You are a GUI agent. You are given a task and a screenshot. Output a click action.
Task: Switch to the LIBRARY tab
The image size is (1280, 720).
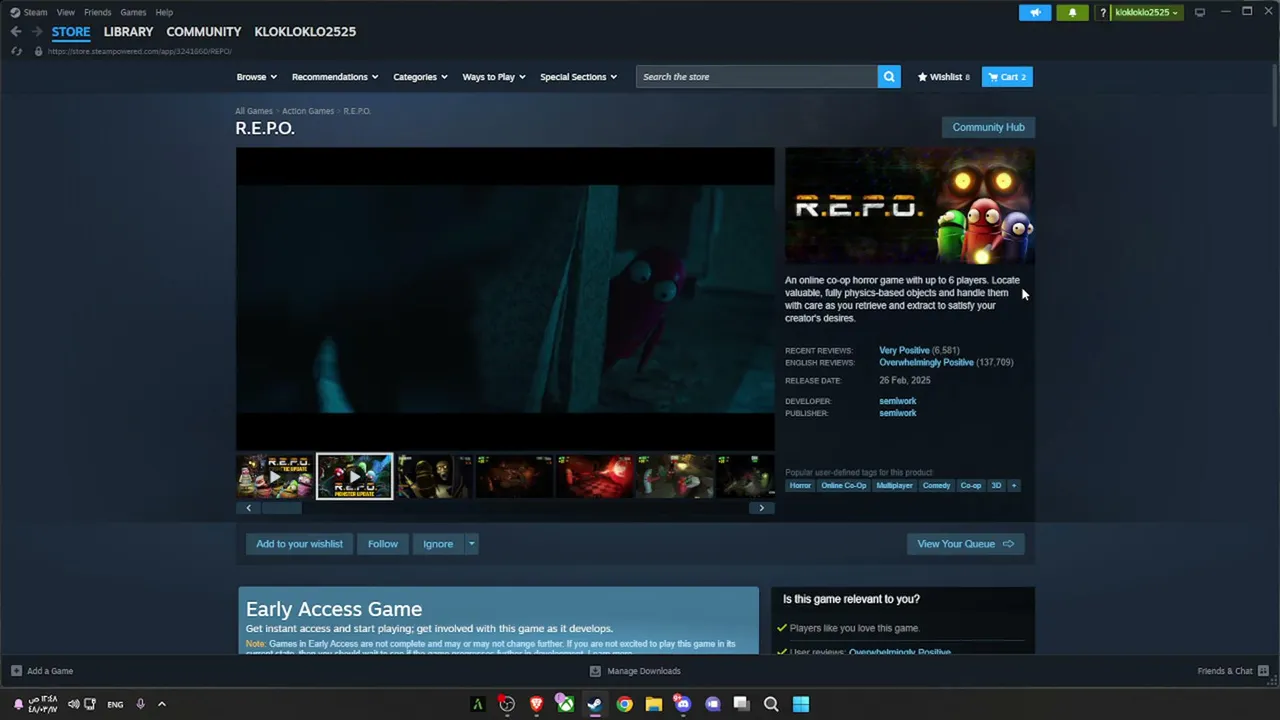128,31
